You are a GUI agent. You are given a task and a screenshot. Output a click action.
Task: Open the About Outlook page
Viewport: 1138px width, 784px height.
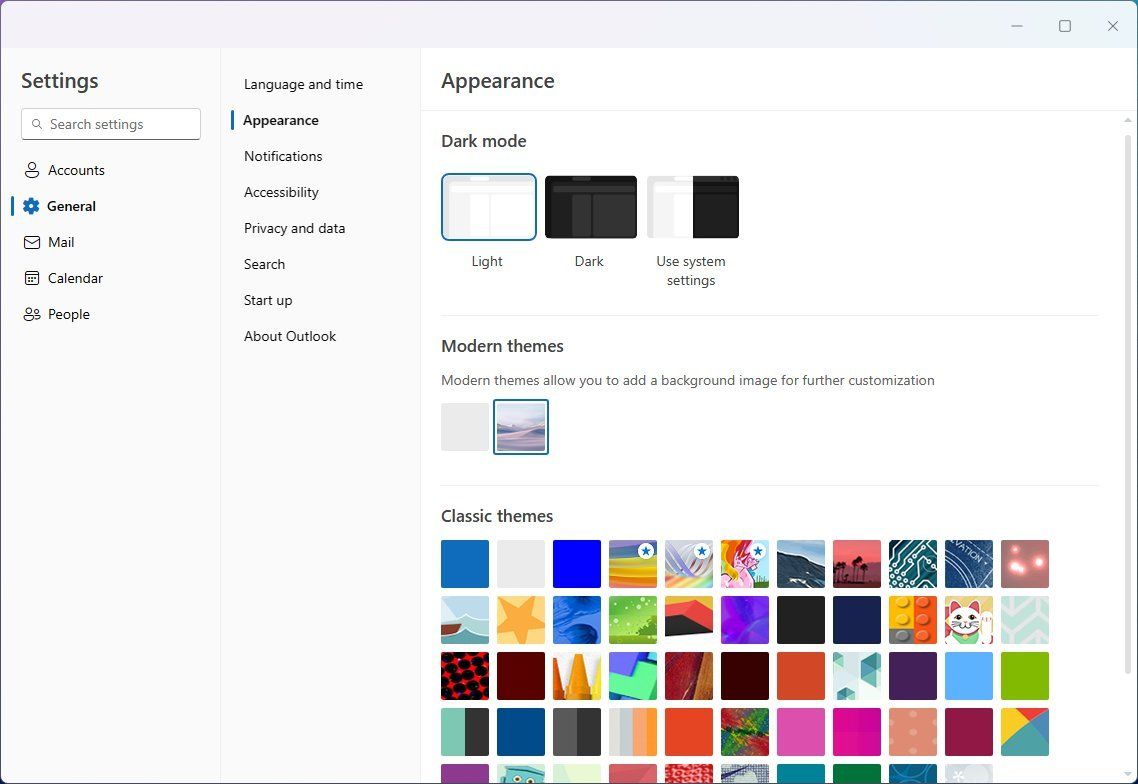pos(290,336)
